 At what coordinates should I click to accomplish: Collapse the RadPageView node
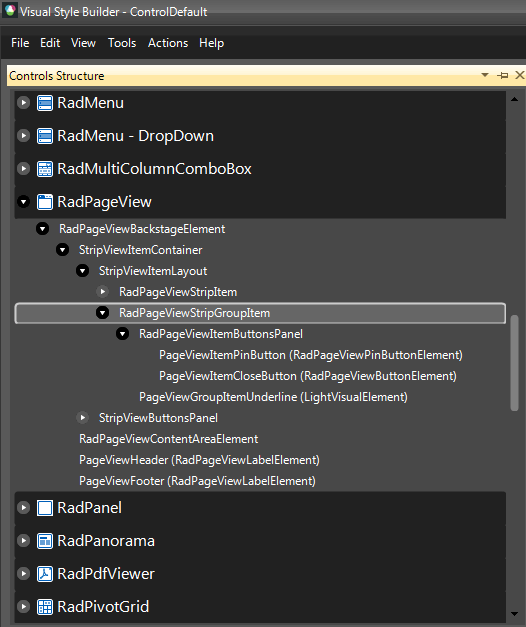24,202
